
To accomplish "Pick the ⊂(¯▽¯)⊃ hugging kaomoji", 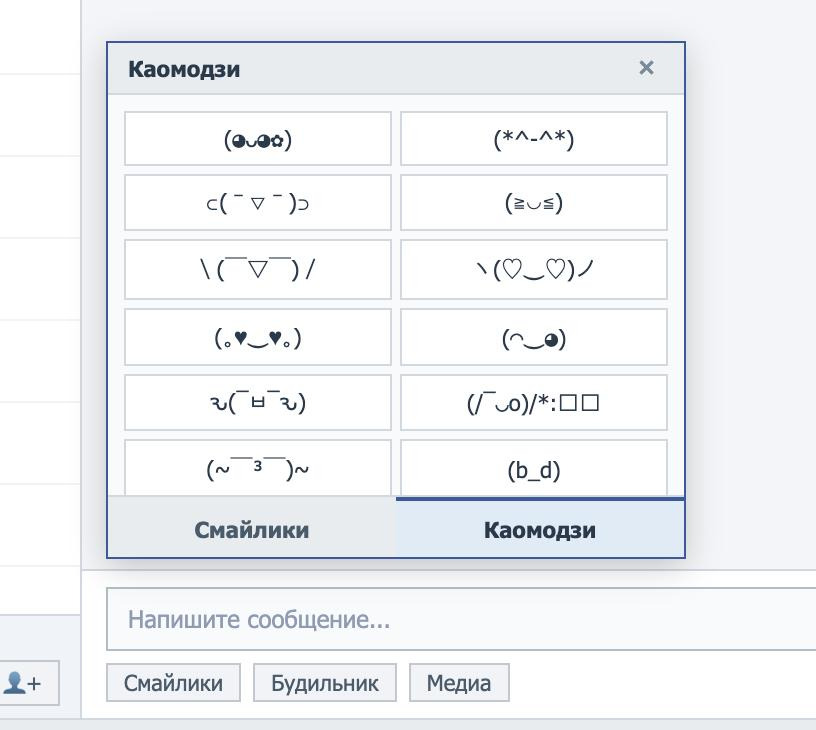I will point(258,202).
